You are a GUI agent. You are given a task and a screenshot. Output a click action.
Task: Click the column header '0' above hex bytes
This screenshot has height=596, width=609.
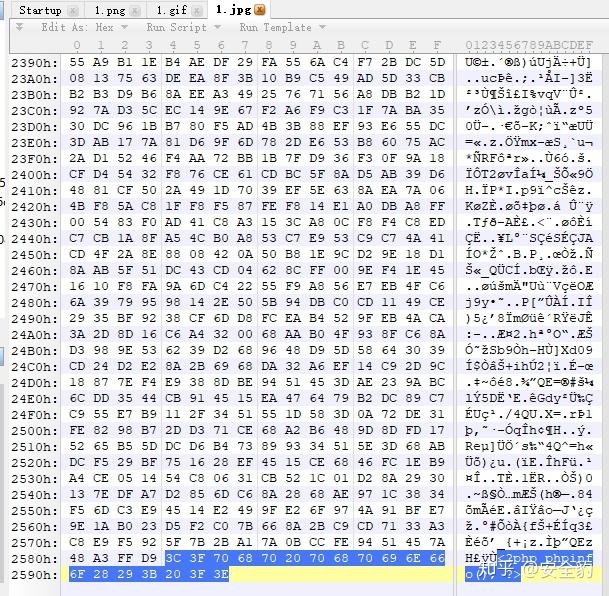pyautogui.click(x=77, y=45)
